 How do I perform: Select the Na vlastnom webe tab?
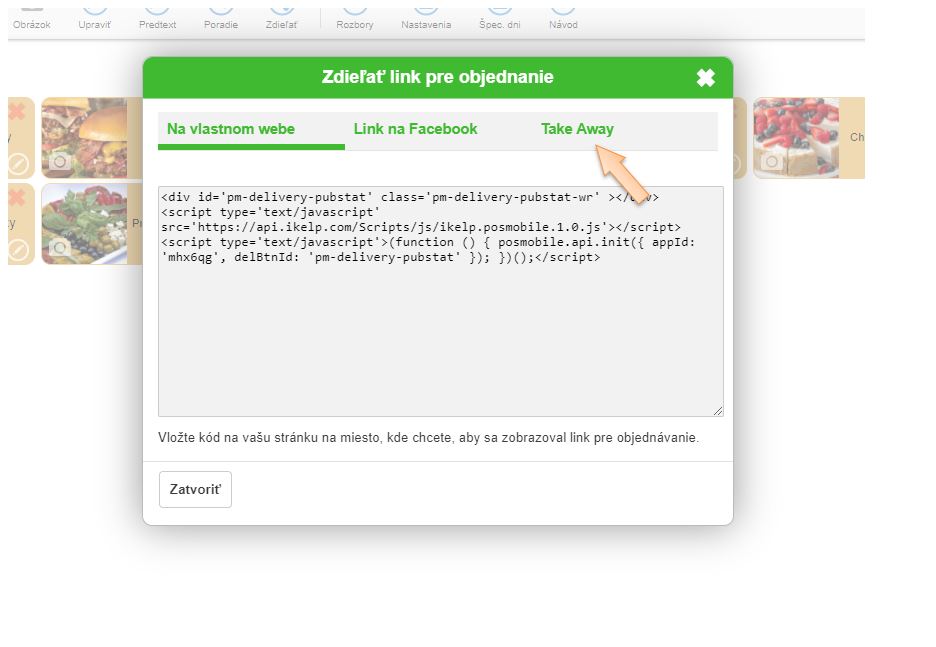point(231,129)
